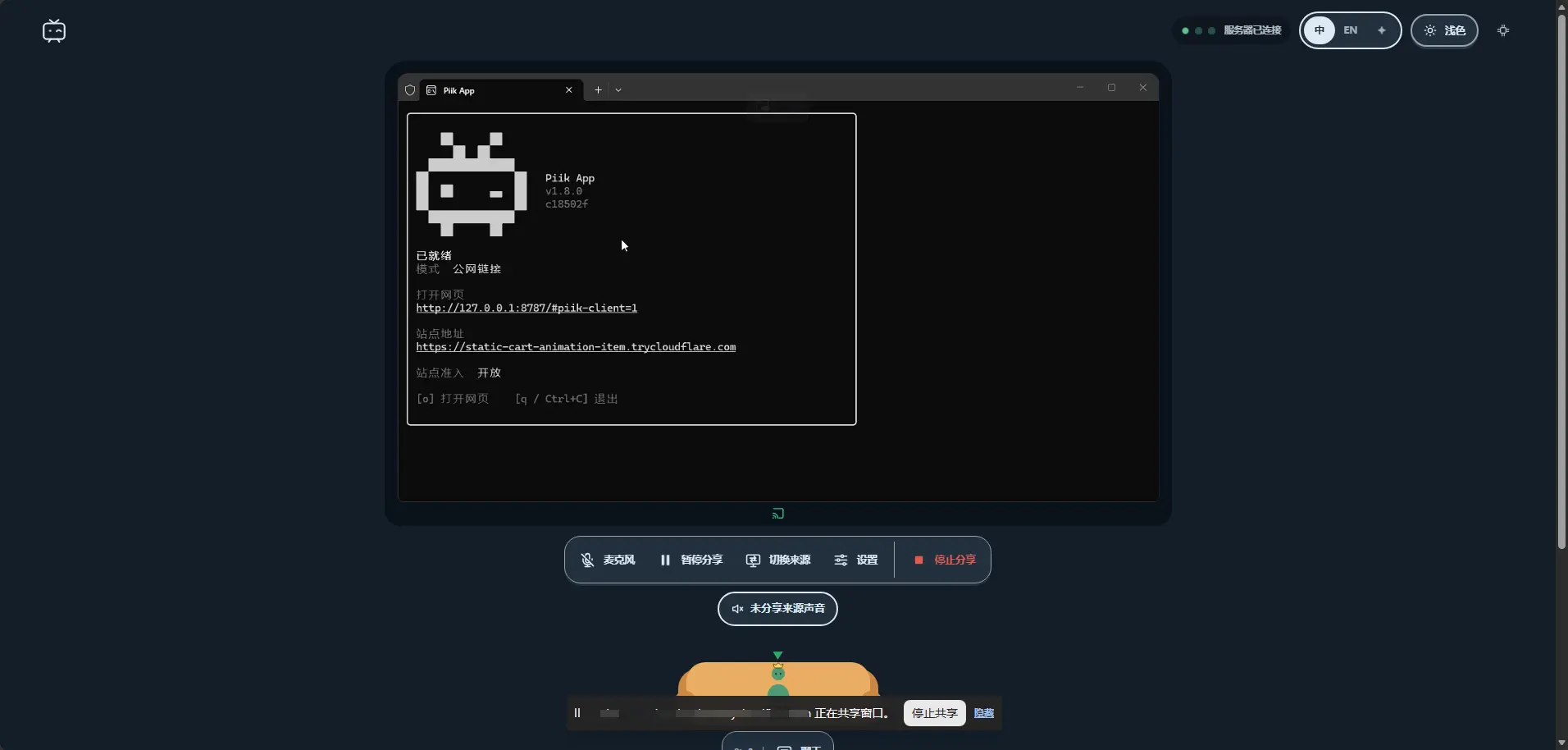Click the cast icon below preview
This screenshot has height=750, width=1568.
778,514
